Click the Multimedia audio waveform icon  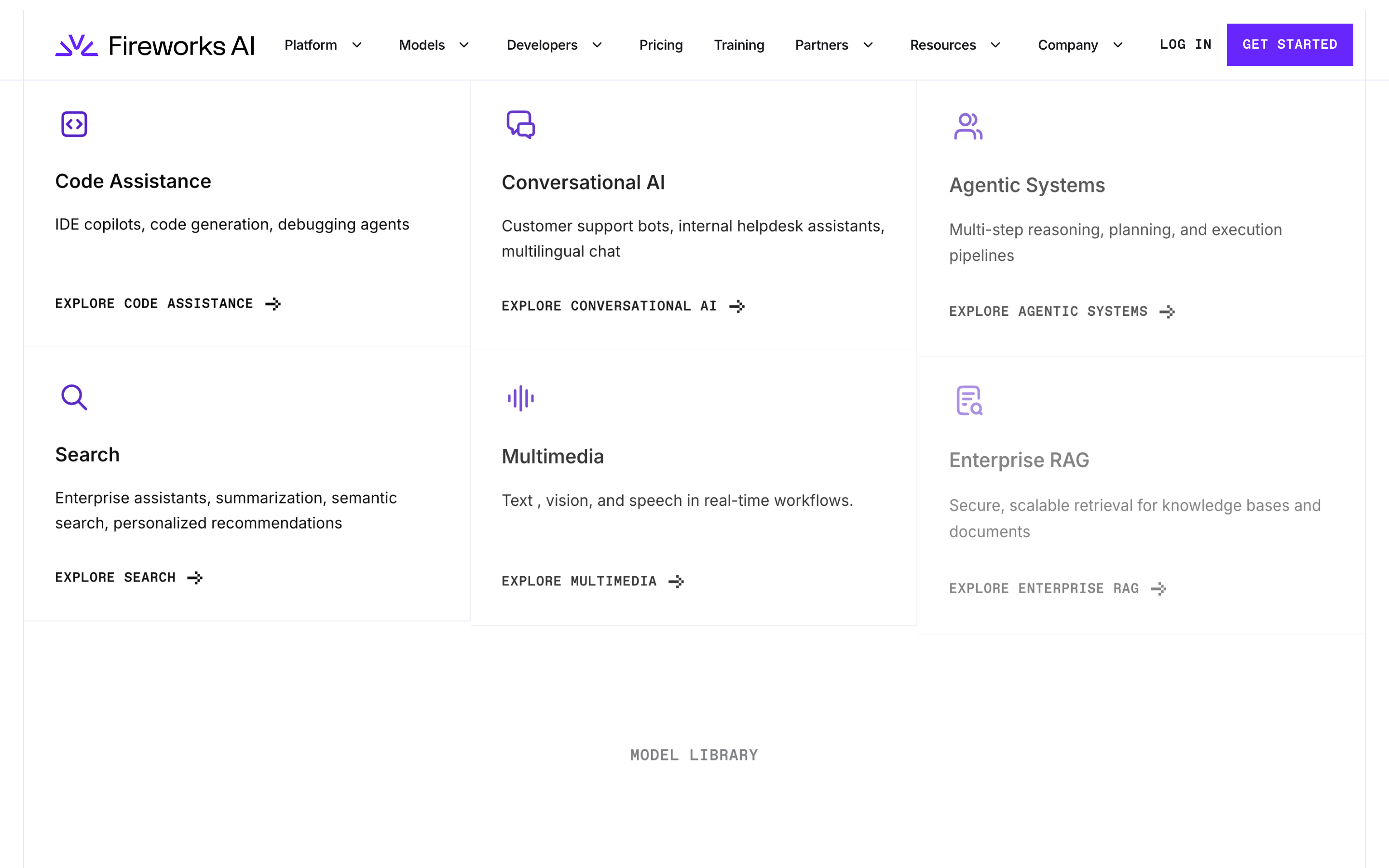pyautogui.click(x=520, y=398)
